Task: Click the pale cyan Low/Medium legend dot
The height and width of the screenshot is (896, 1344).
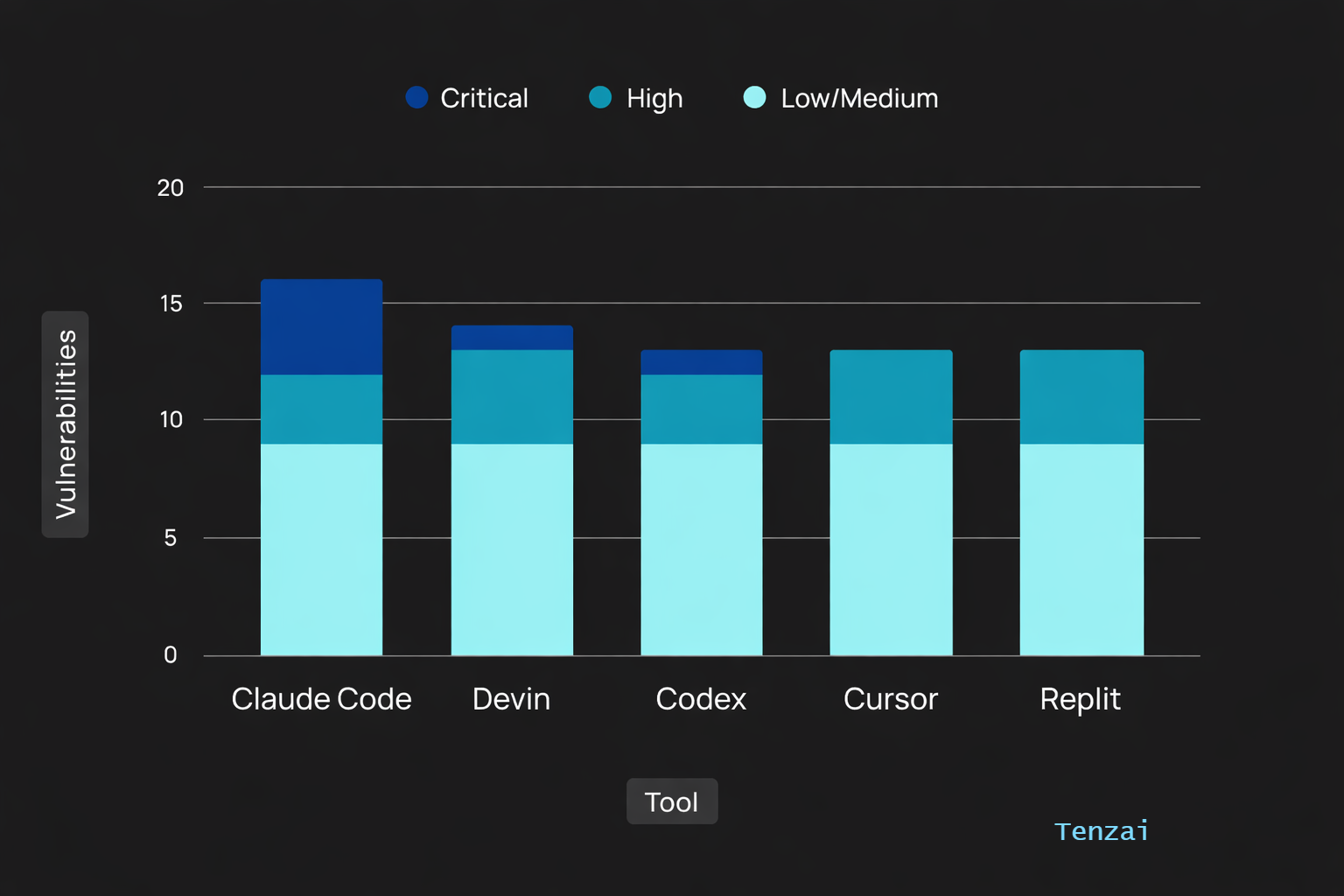Action: [x=754, y=97]
